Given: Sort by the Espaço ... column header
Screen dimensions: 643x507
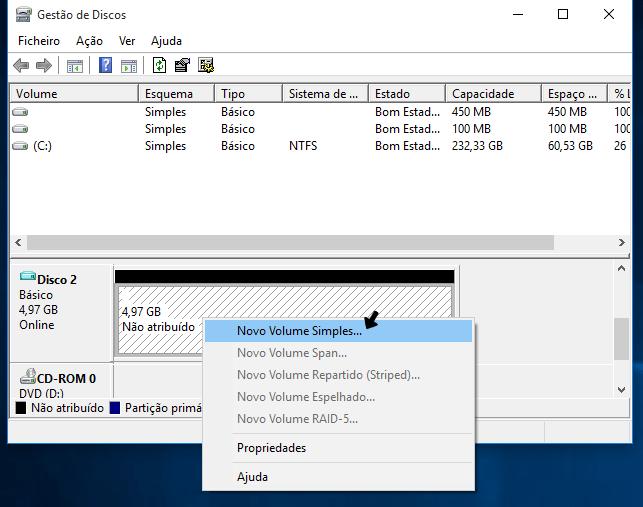Looking at the screenshot, I should [574, 94].
